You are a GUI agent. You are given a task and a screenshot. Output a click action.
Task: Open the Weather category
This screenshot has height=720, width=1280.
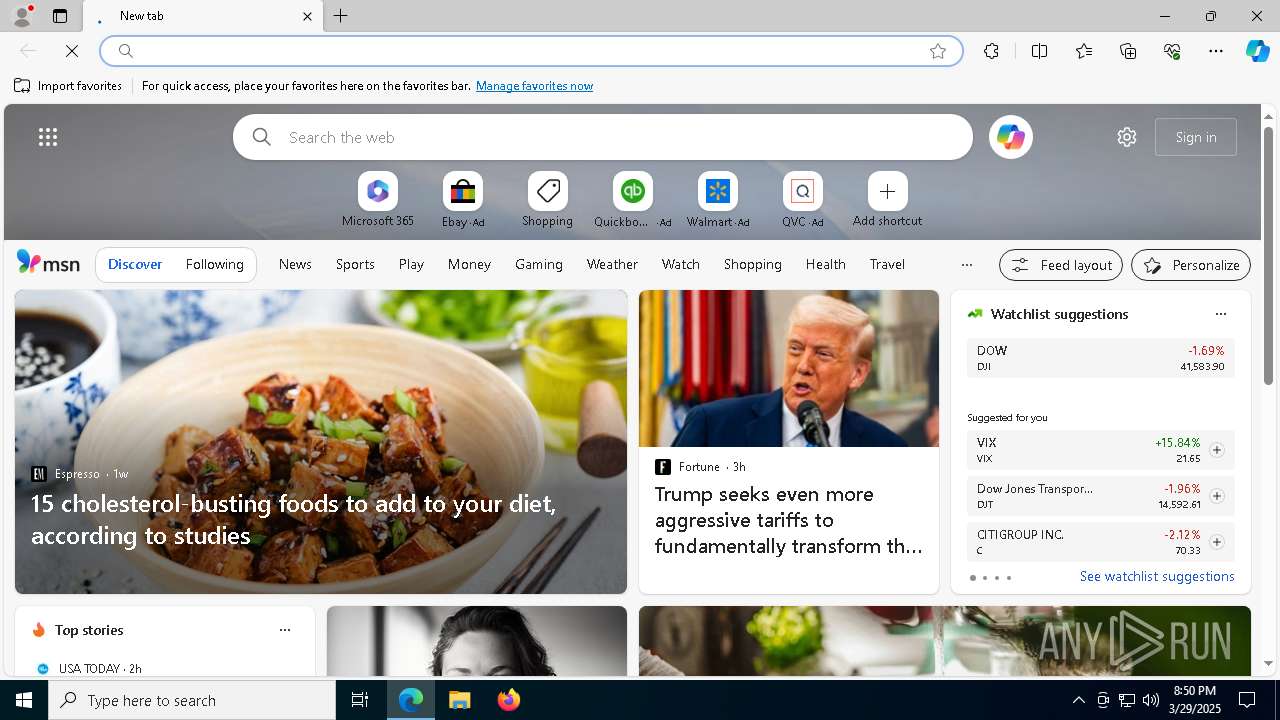point(612,264)
